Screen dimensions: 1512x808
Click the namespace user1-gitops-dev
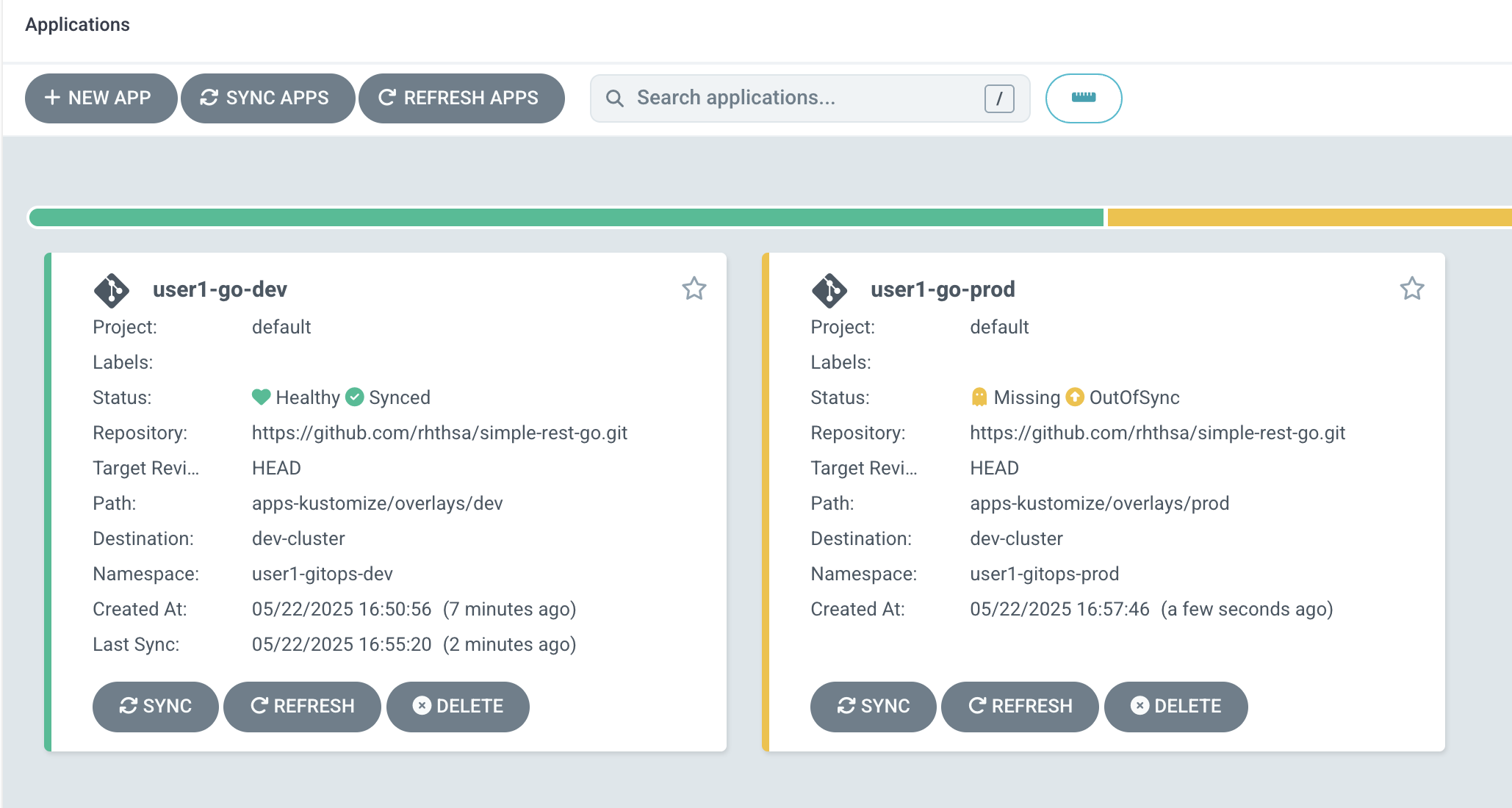coord(322,574)
